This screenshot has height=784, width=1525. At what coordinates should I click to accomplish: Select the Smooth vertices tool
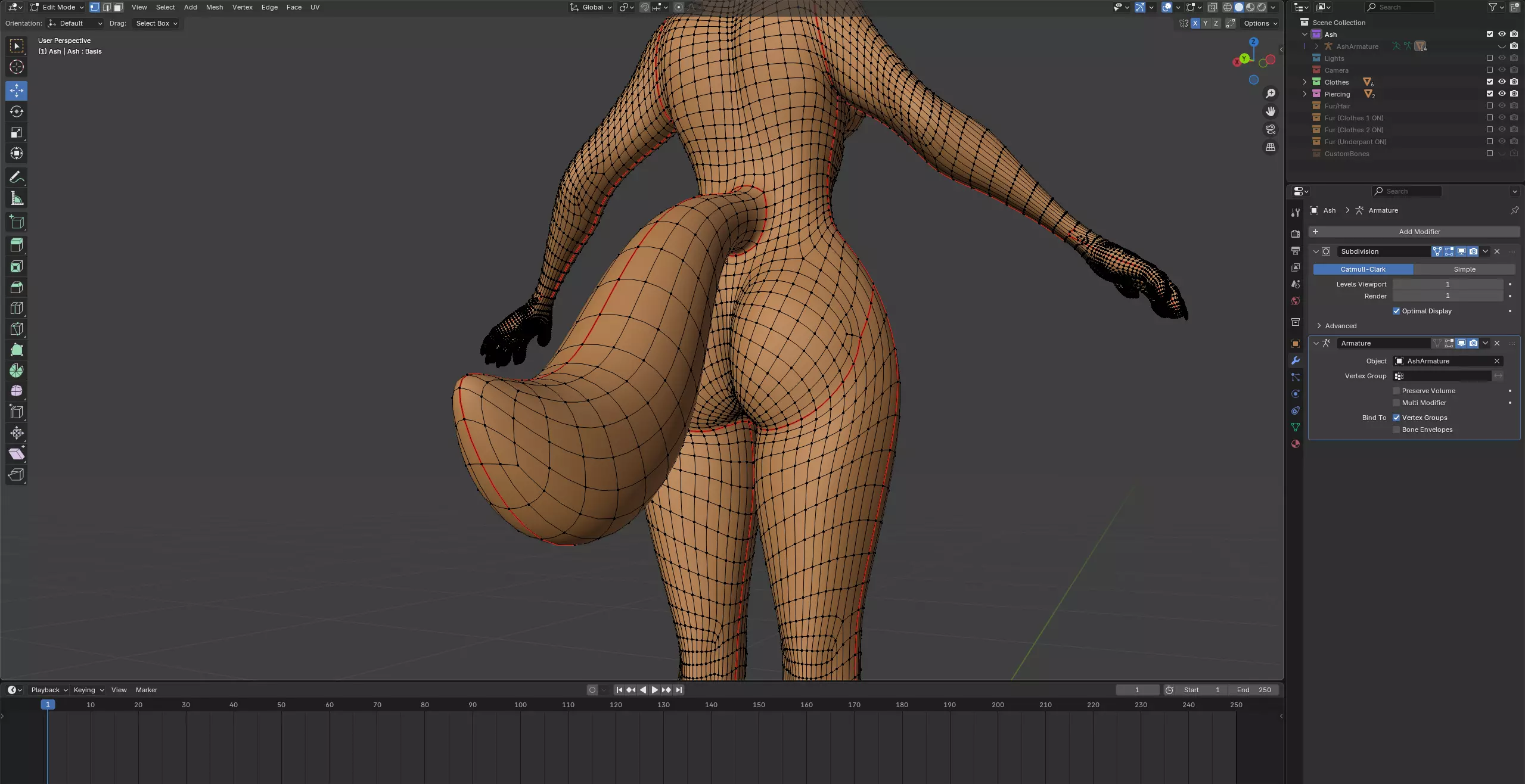click(17, 391)
